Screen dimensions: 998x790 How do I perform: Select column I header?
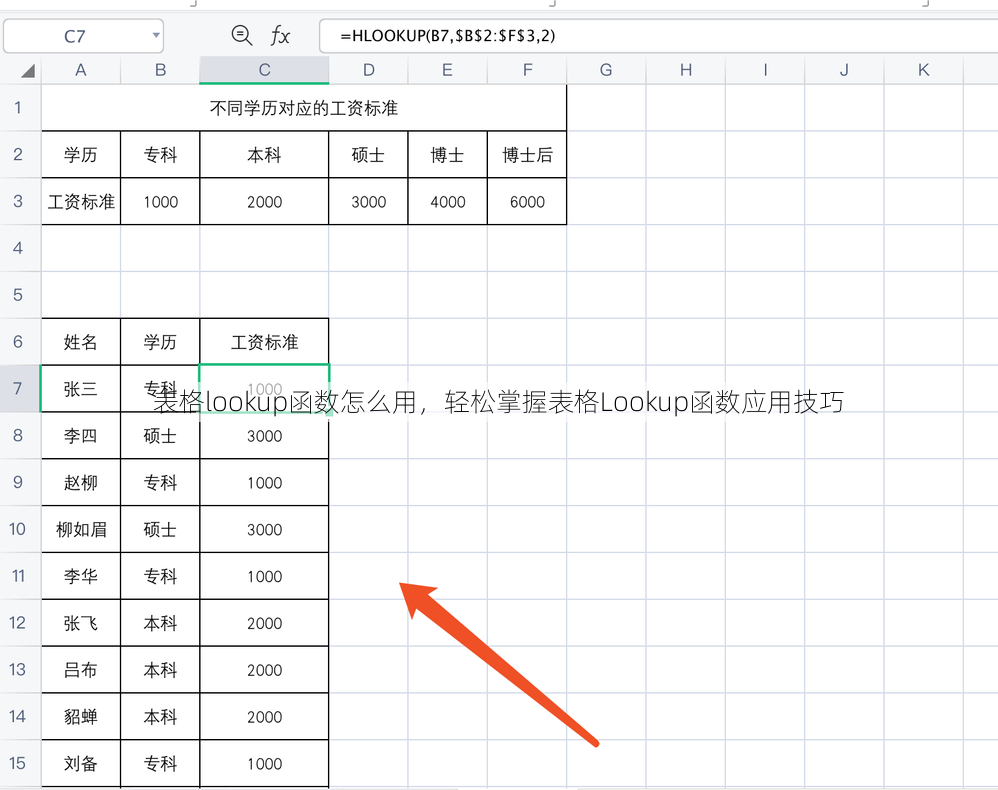coord(765,70)
